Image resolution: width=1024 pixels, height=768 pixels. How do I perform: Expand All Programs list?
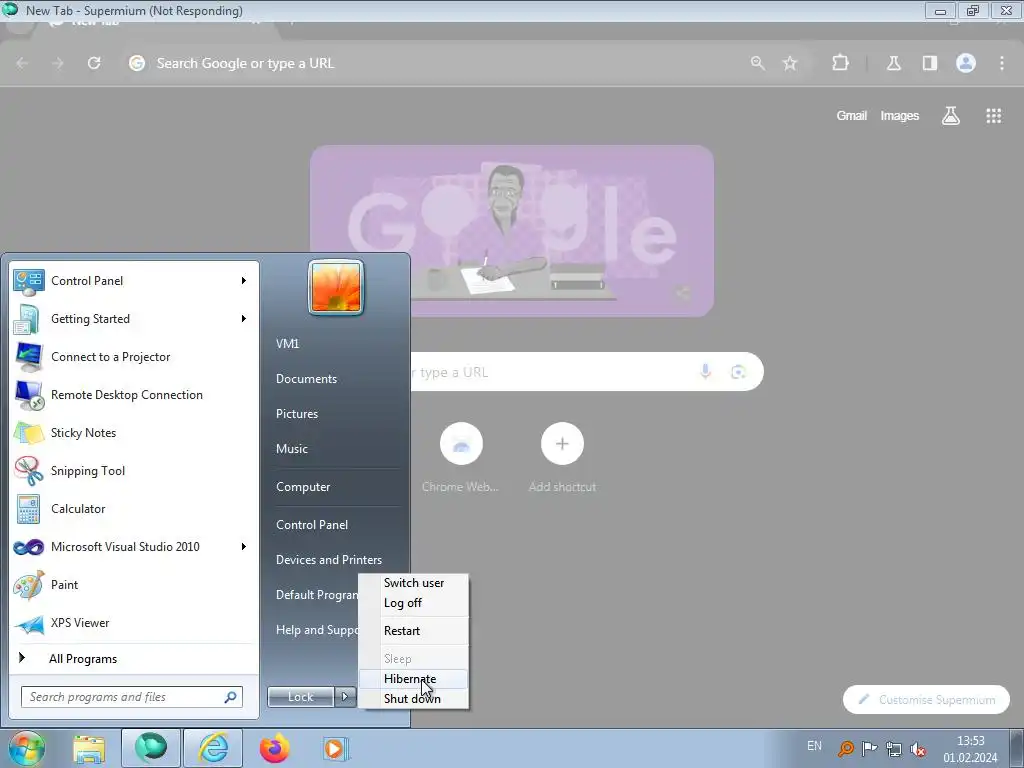click(134, 659)
